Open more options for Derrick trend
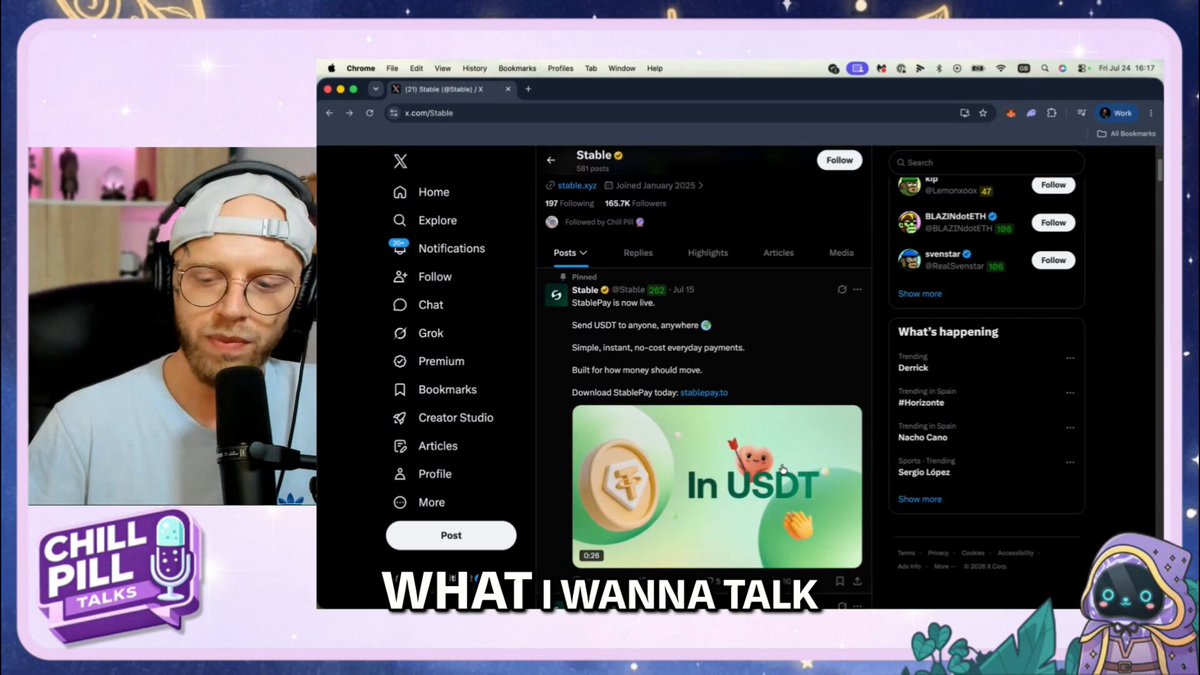 point(1070,358)
